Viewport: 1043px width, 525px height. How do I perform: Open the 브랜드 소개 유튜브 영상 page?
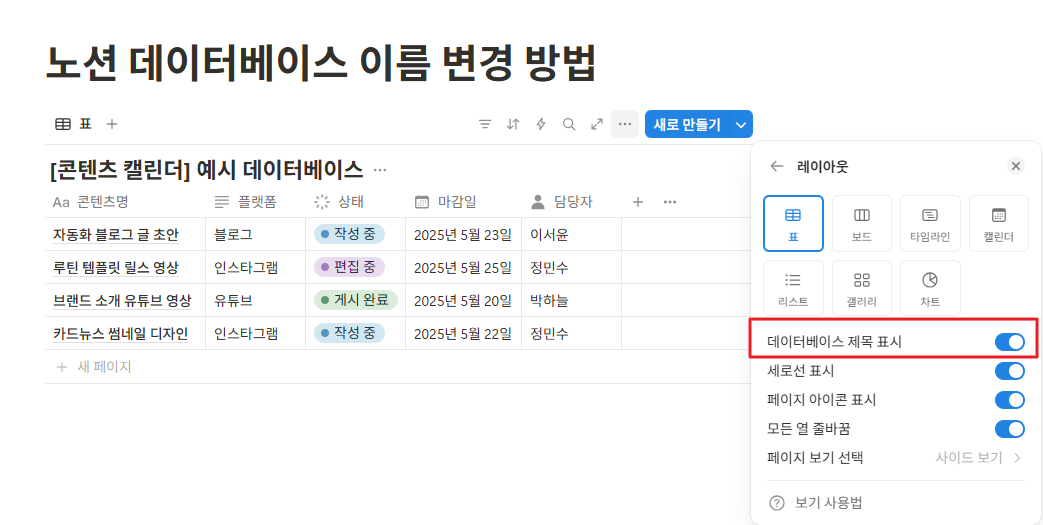point(122,301)
